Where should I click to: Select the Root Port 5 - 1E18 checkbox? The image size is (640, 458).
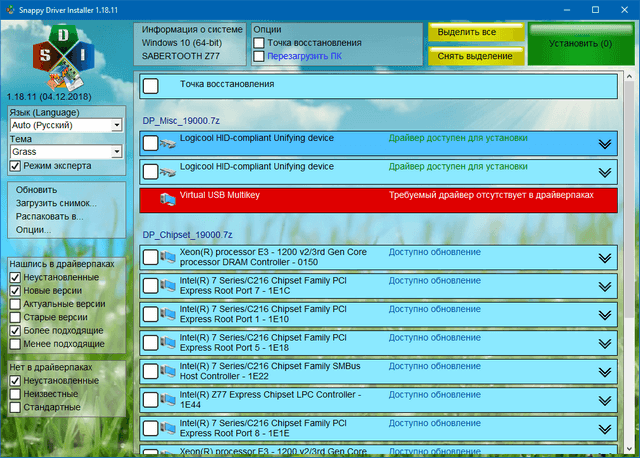coord(151,343)
